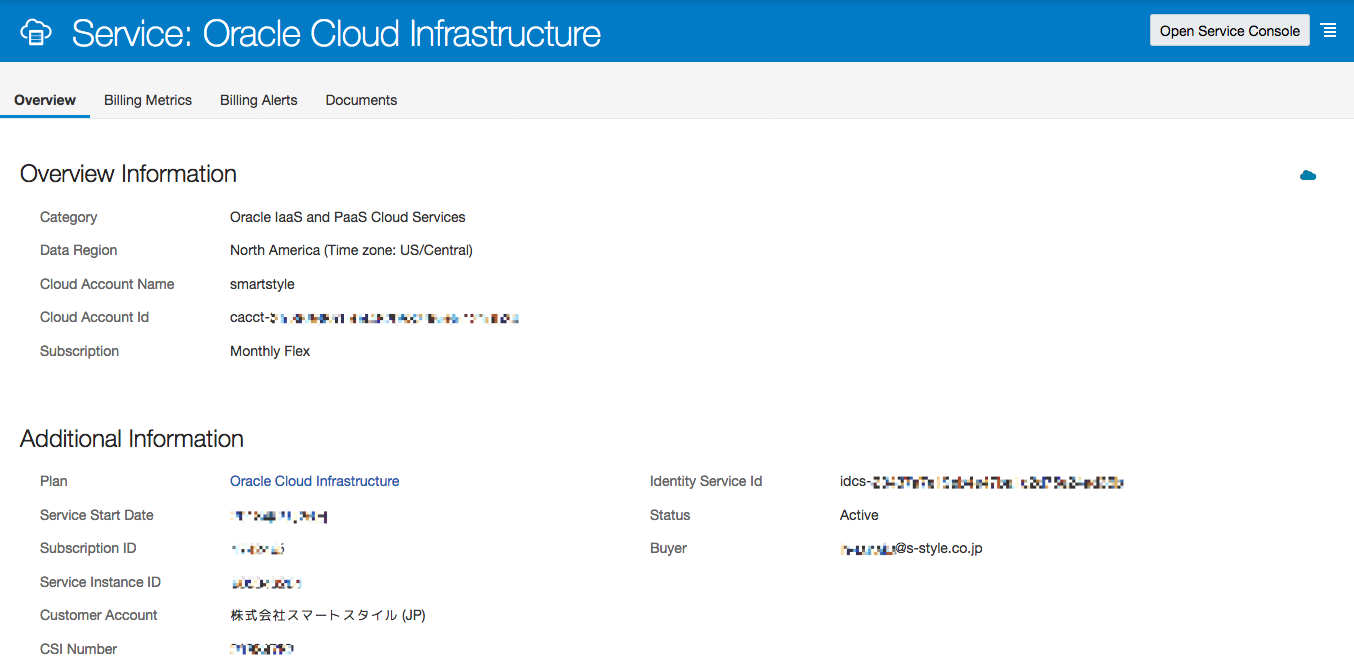Click the Additional Information heading
1354x671 pixels.
point(132,439)
